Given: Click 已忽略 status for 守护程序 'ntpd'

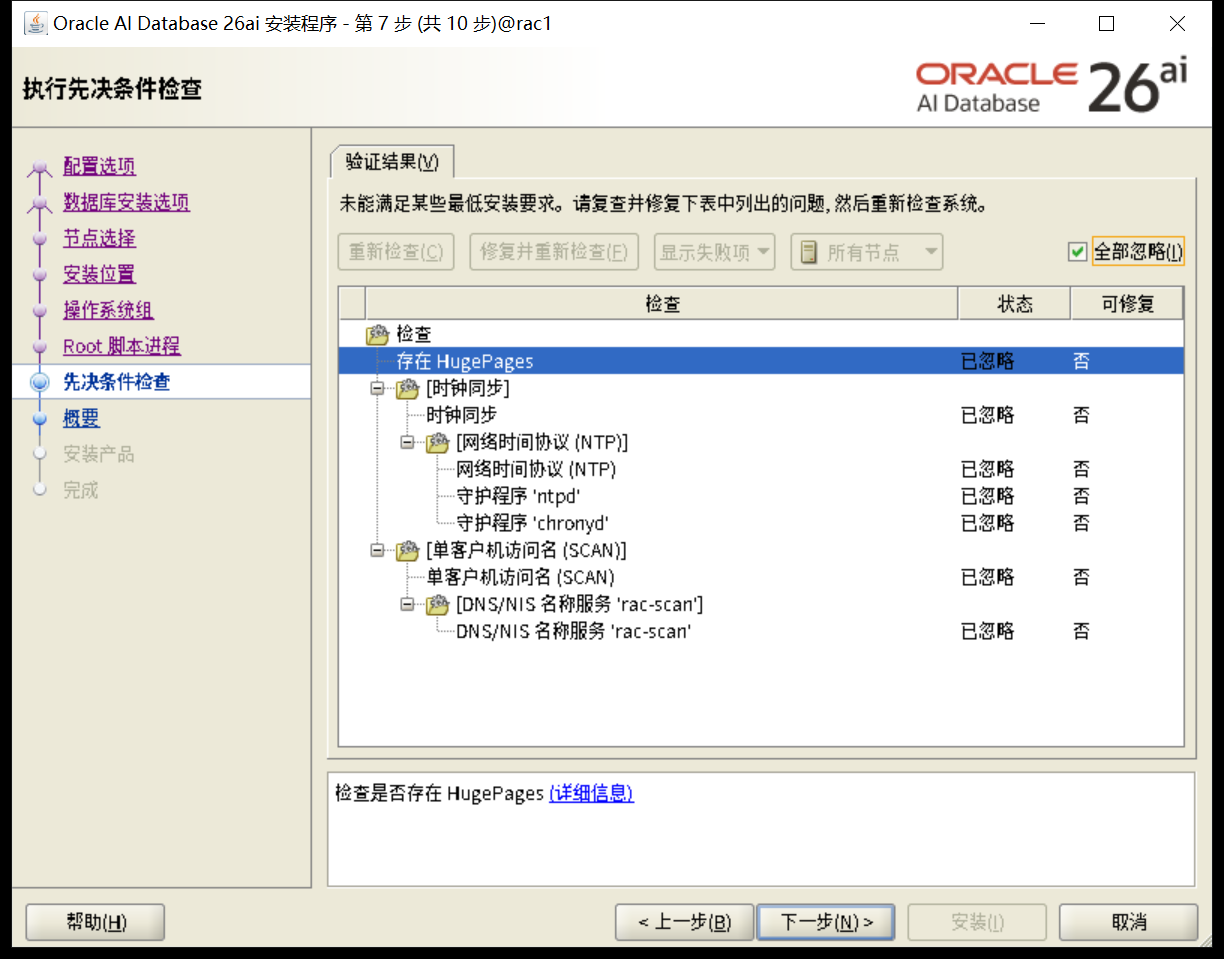Looking at the screenshot, I should tap(988, 496).
